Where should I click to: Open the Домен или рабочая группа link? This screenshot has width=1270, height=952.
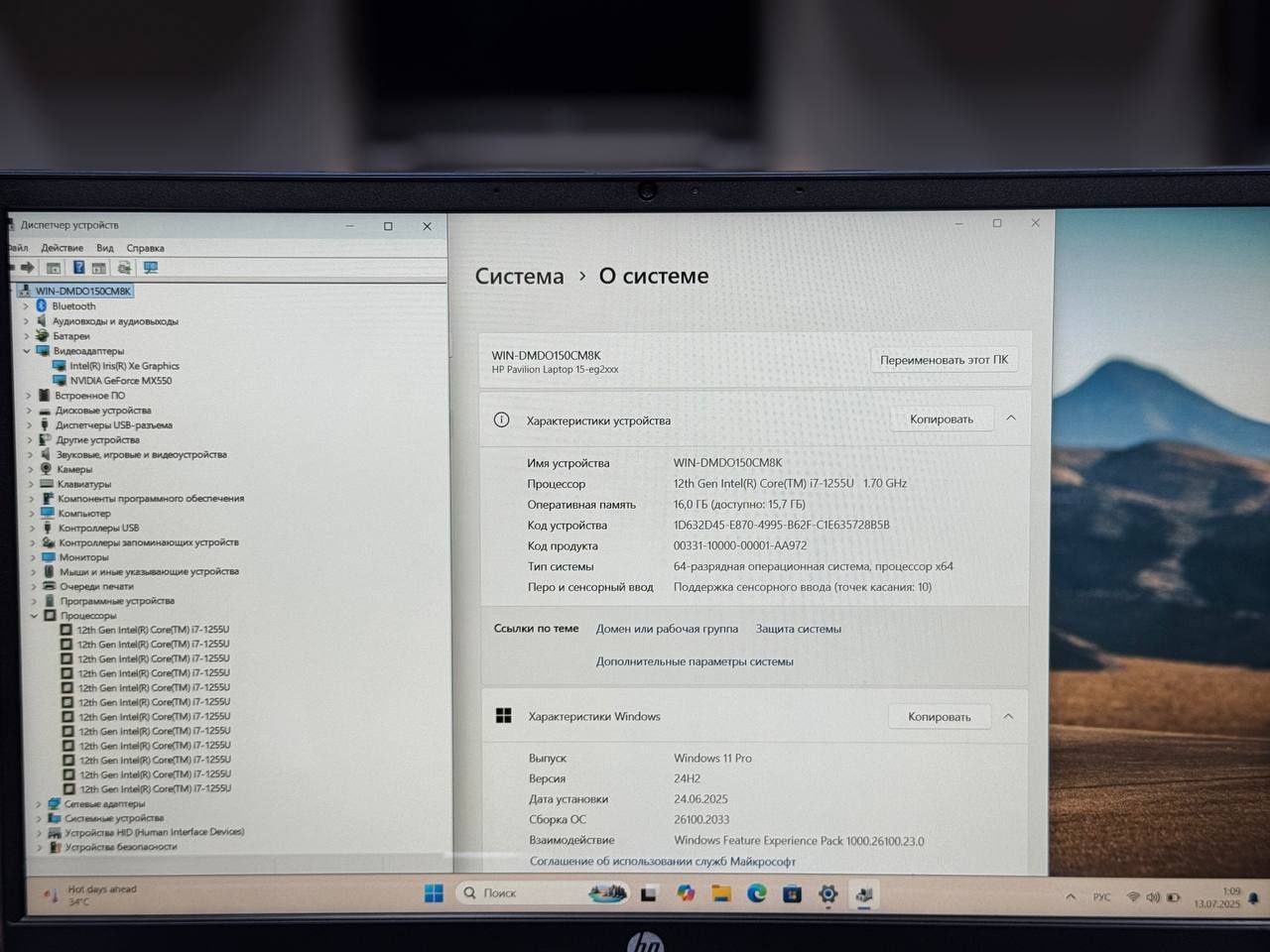click(x=667, y=629)
